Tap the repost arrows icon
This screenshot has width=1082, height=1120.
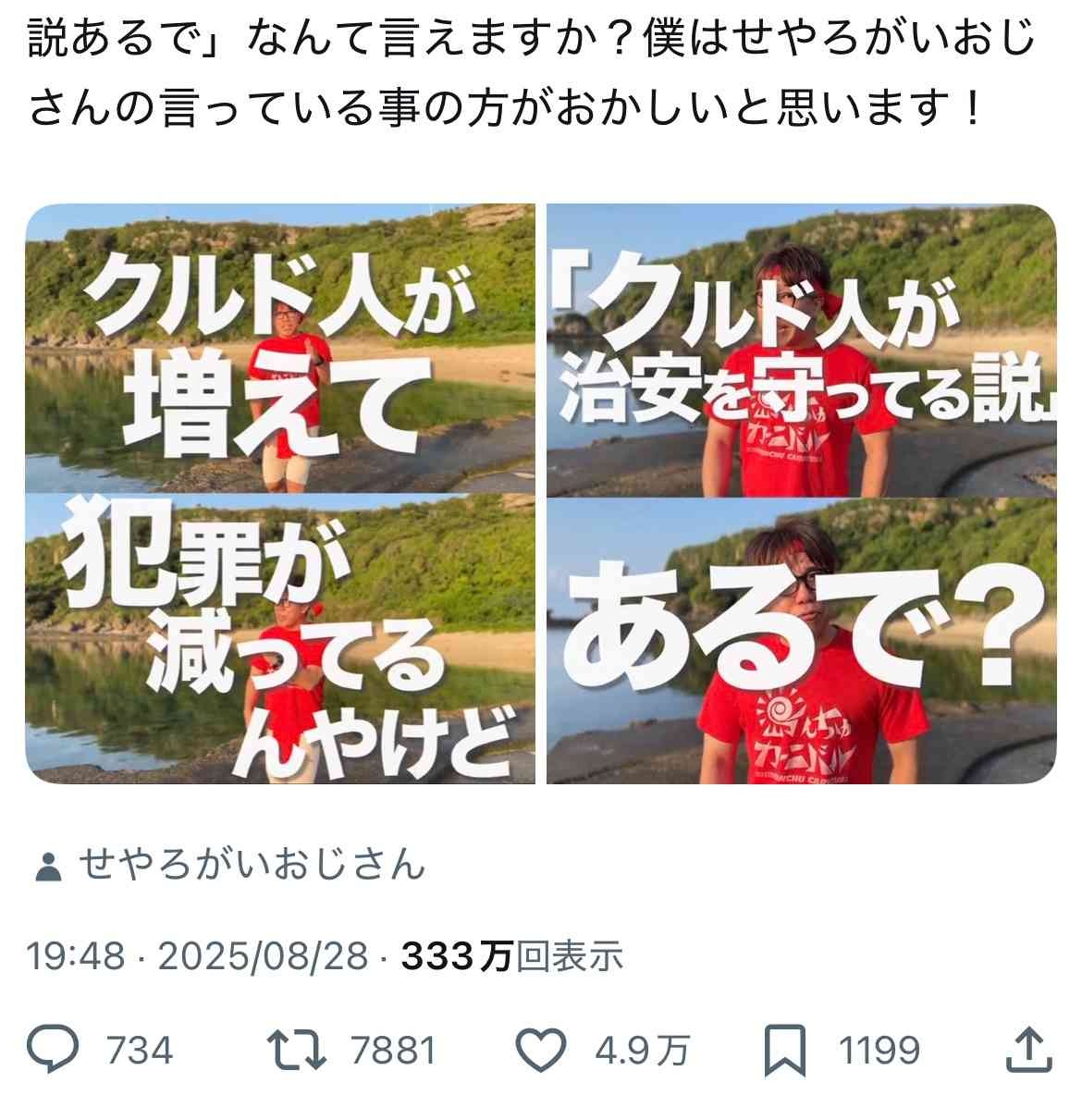point(296,1050)
